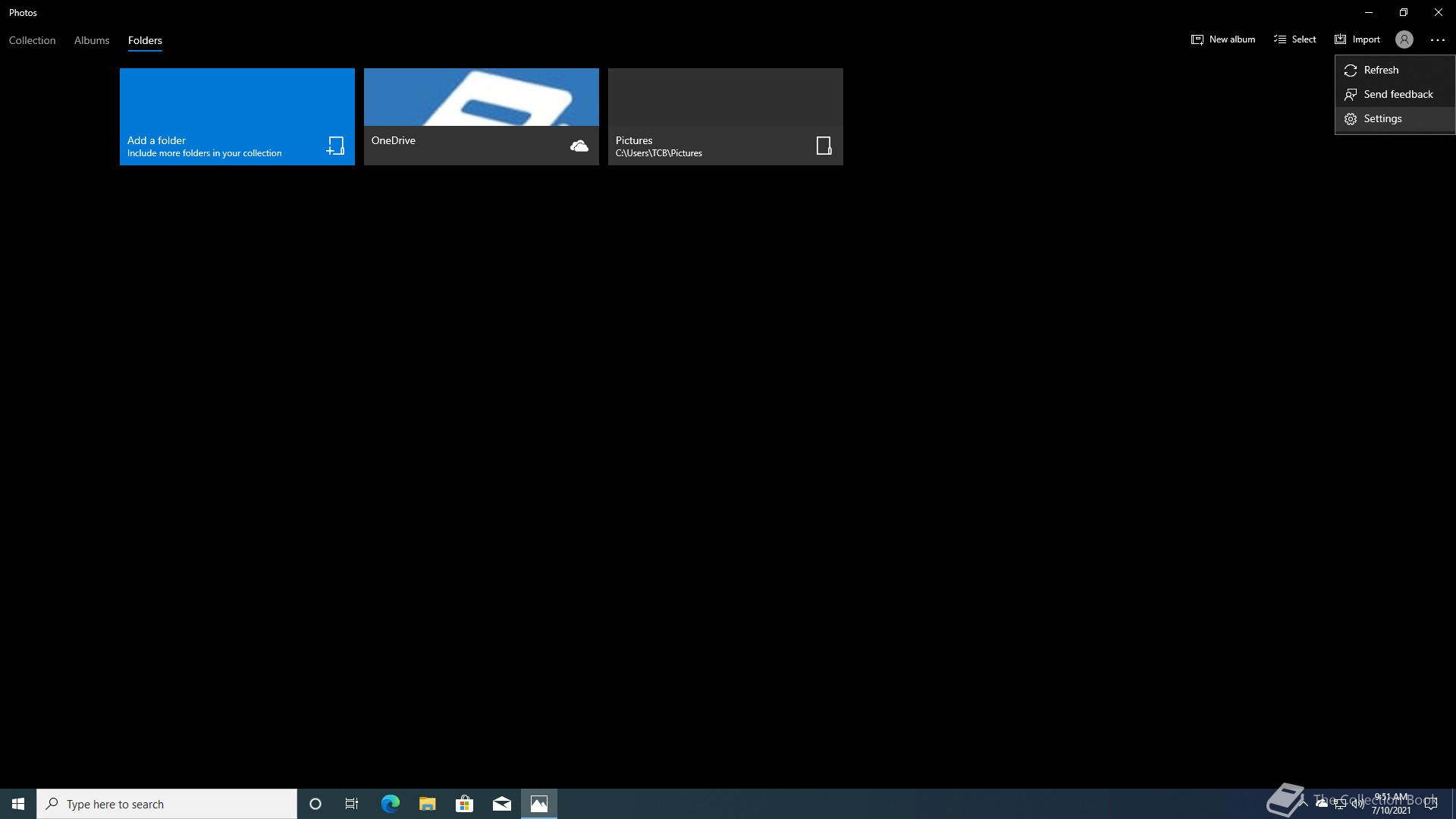1456x819 pixels.
Task: Open Microsoft Store from the taskbar
Action: coord(464,804)
